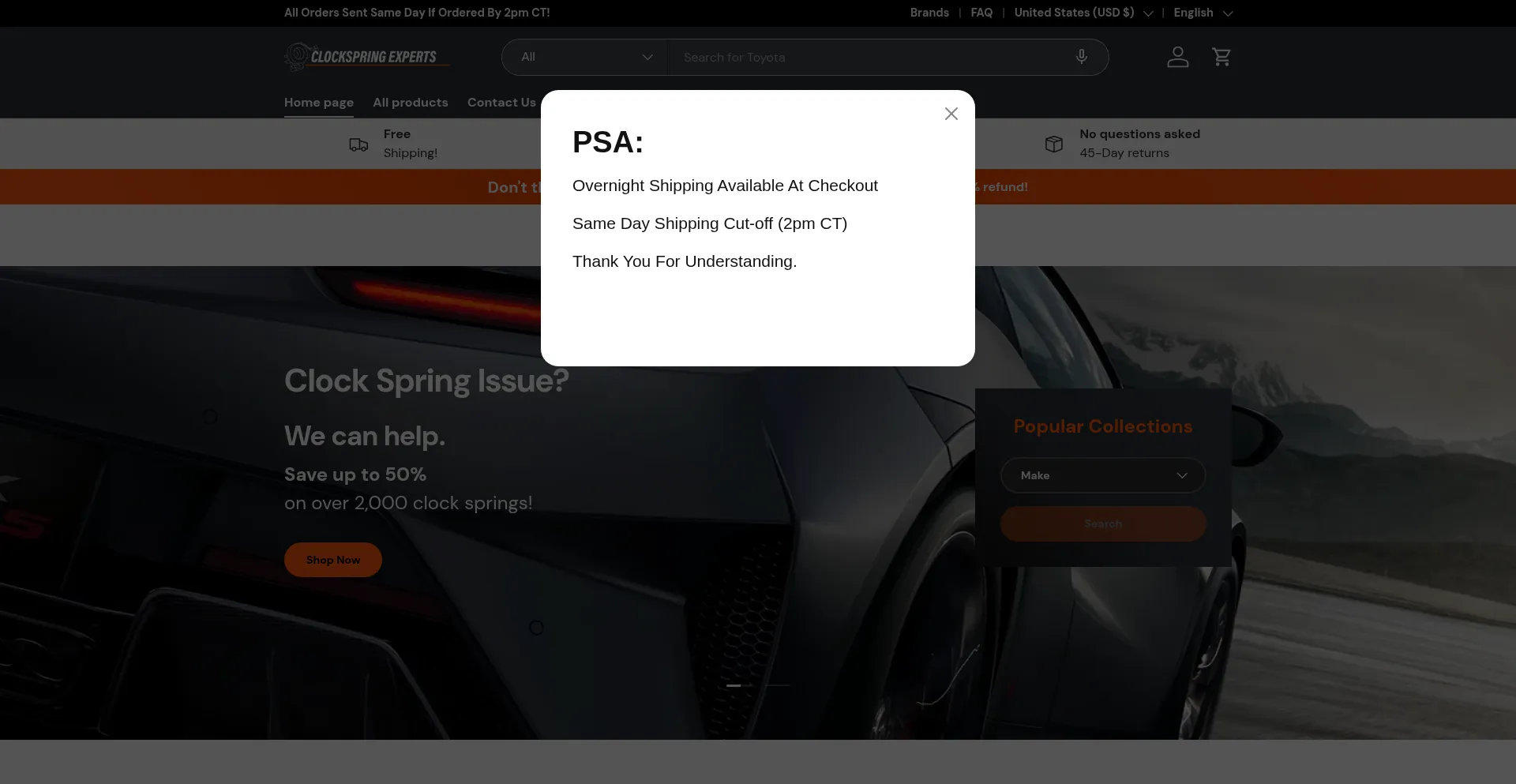Open the United States (USD $) currency selector
Viewport: 1516px width, 784px height.
(x=1083, y=13)
